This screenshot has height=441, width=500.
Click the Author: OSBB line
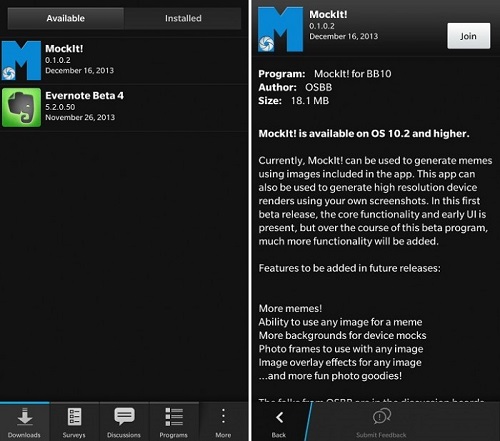pyautogui.click(x=295, y=87)
